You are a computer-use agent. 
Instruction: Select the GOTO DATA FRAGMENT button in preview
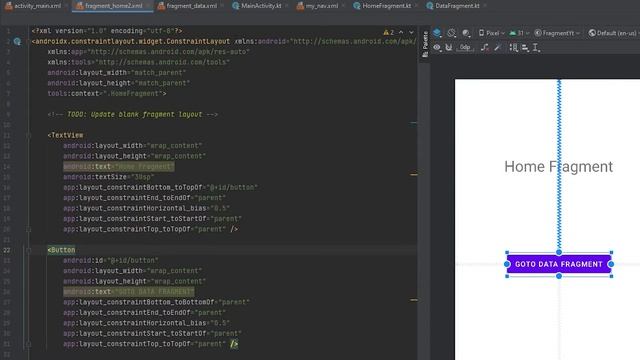tap(559, 264)
